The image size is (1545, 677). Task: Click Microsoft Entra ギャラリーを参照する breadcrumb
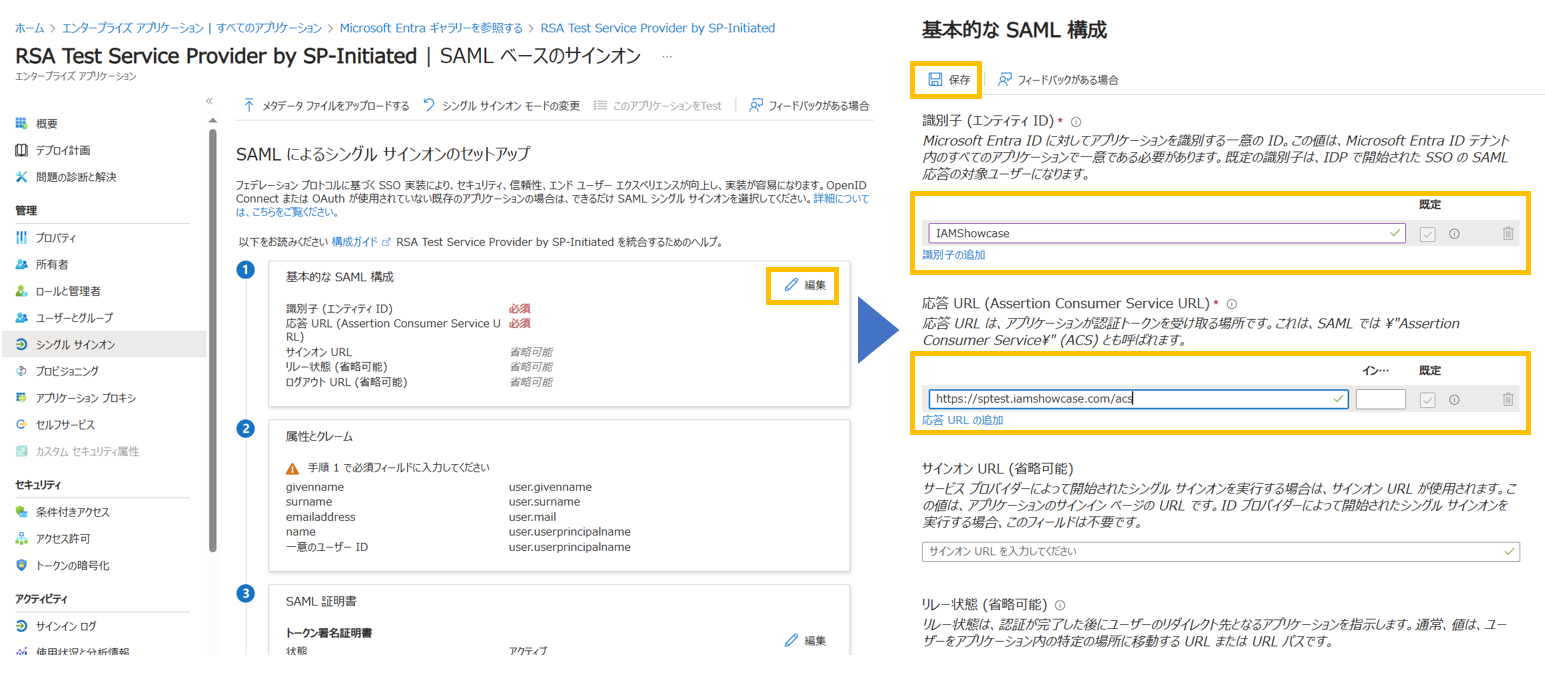tap(431, 28)
